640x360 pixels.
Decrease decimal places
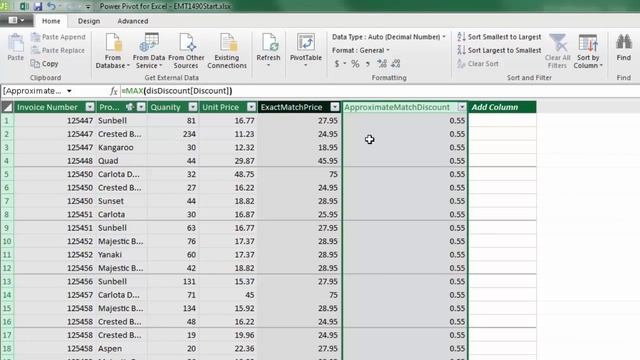396,63
